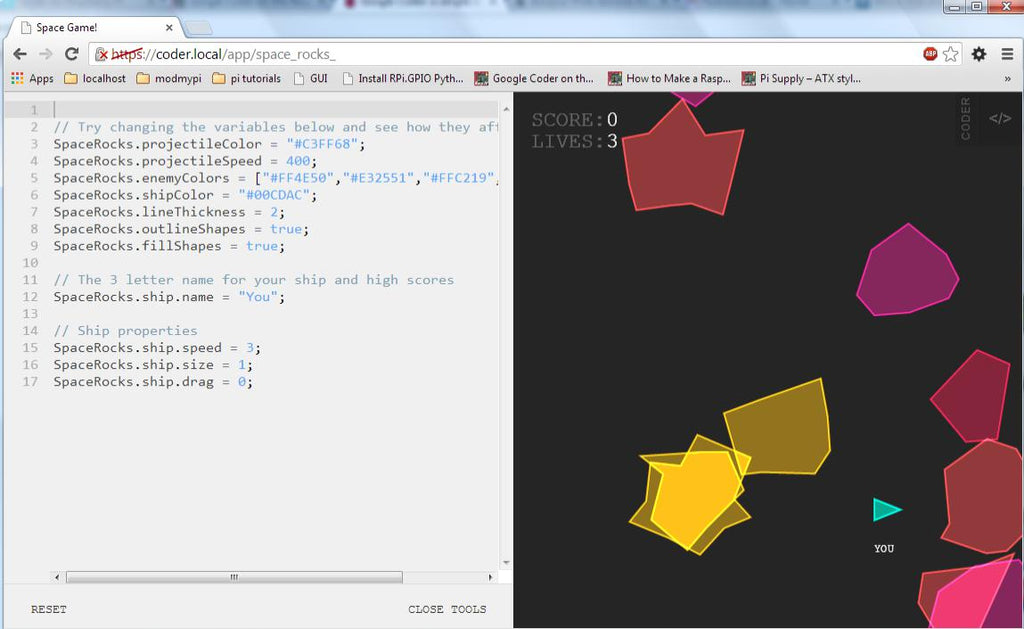Open the Chrome hamburger menu
The width and height of the screenshot is (1024, 629).
(x=1007, y=54)
